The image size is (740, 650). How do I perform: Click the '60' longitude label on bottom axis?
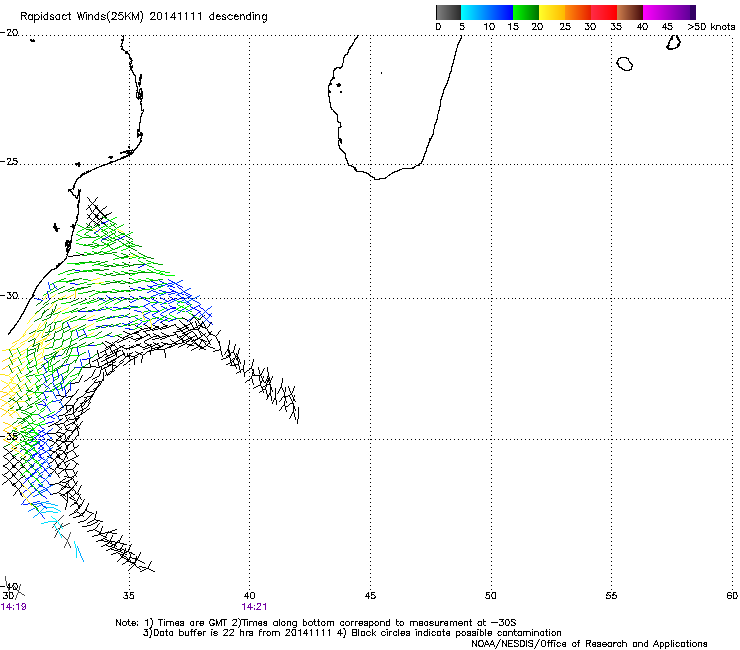[732, 596]
